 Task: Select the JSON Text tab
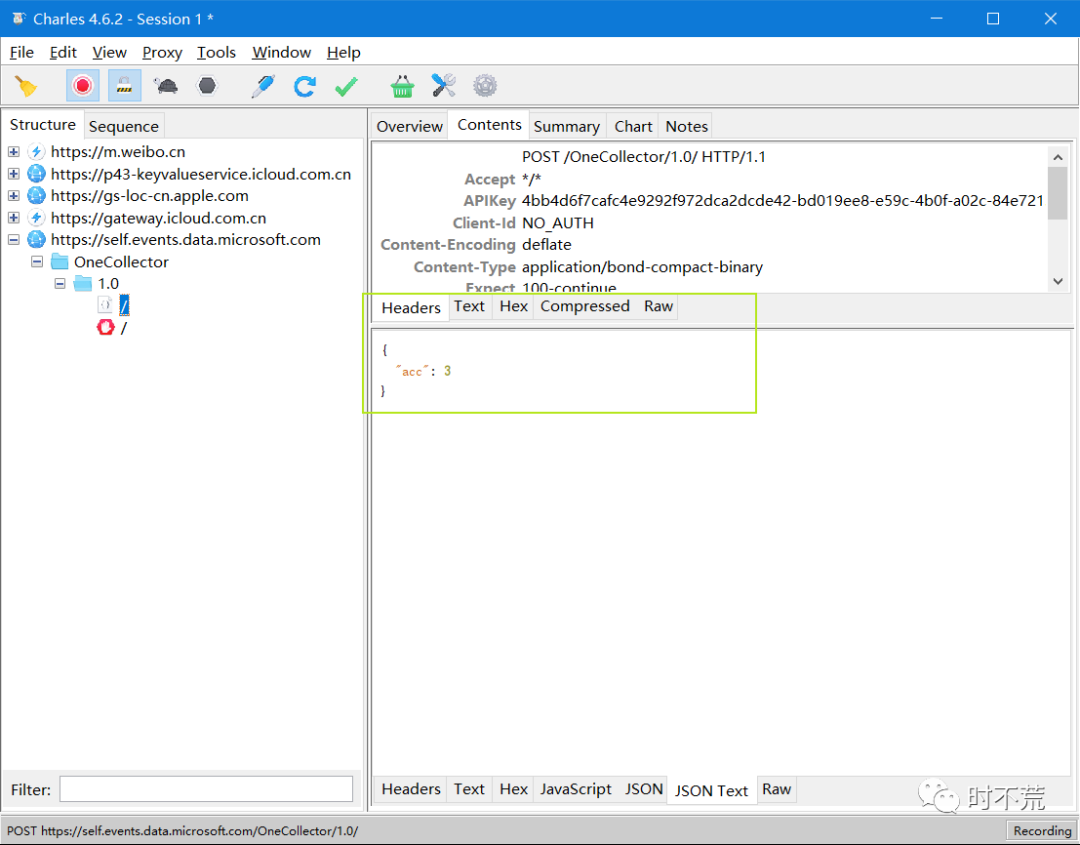click(711, 790)
